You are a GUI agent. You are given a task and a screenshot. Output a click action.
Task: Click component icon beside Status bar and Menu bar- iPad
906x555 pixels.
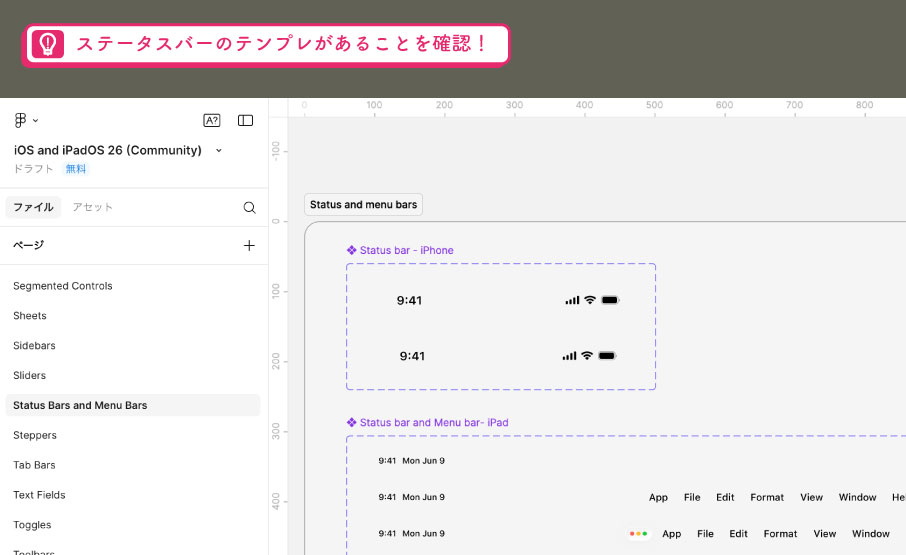tap(351, 422)
